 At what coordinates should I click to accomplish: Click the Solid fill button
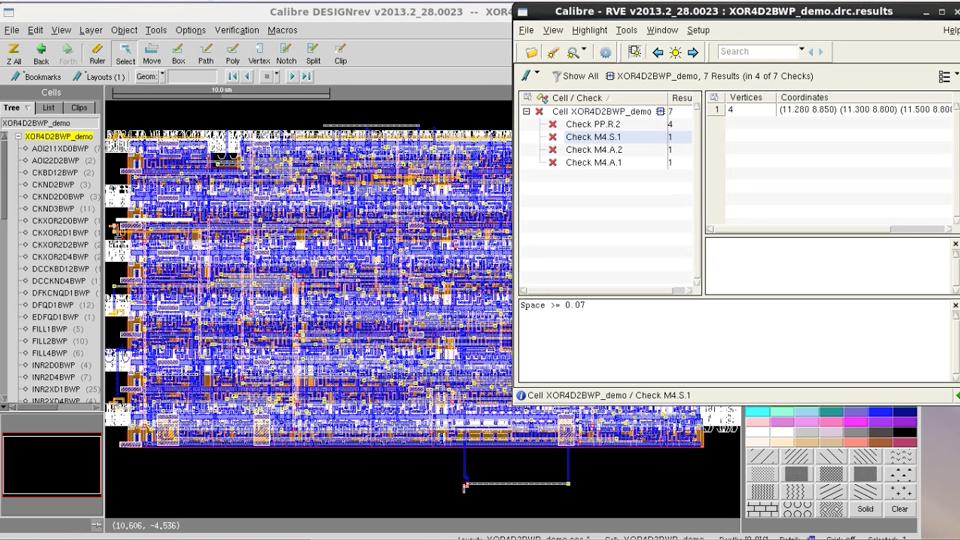tap(865, 509)
